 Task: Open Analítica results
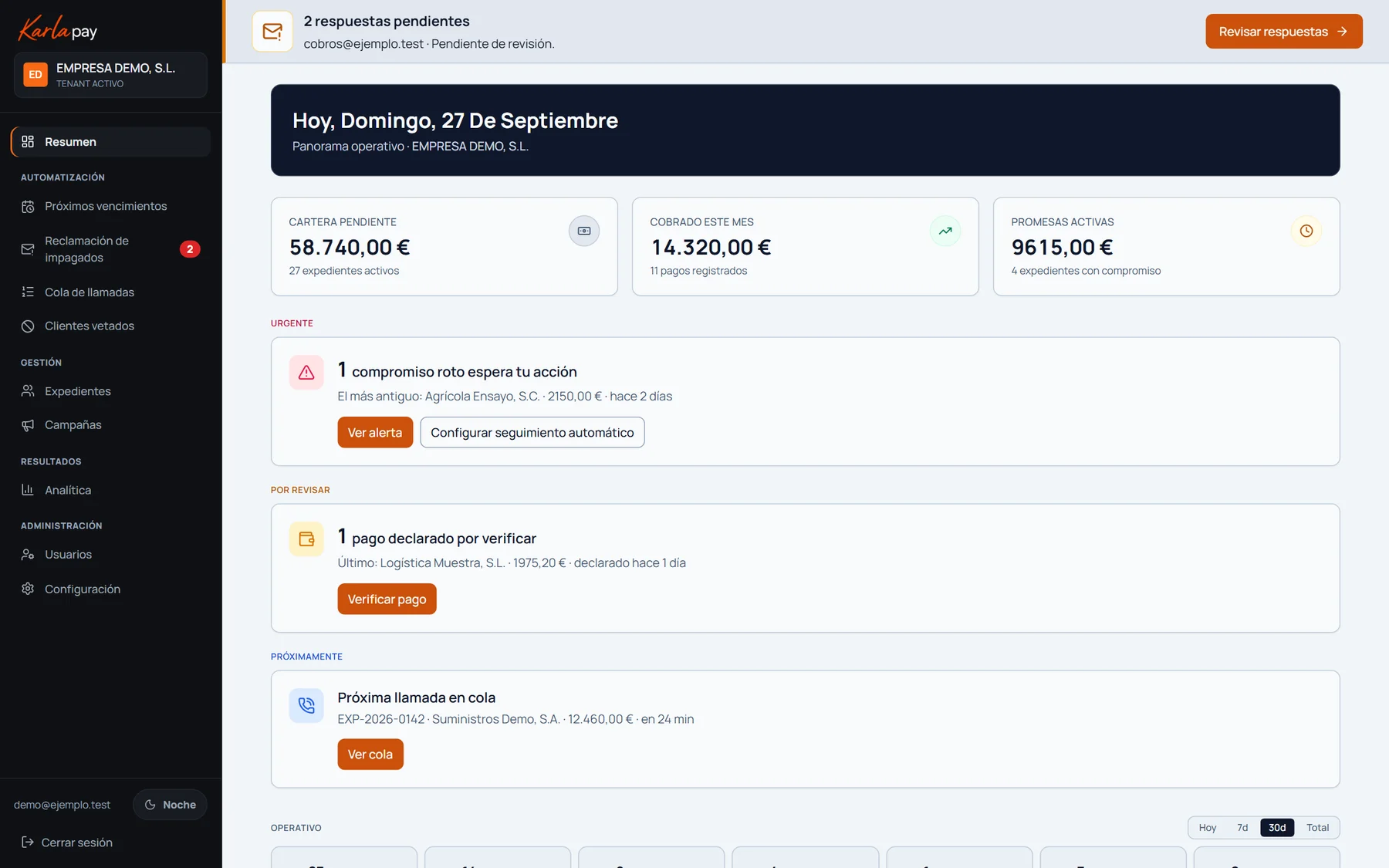[111, 490]
